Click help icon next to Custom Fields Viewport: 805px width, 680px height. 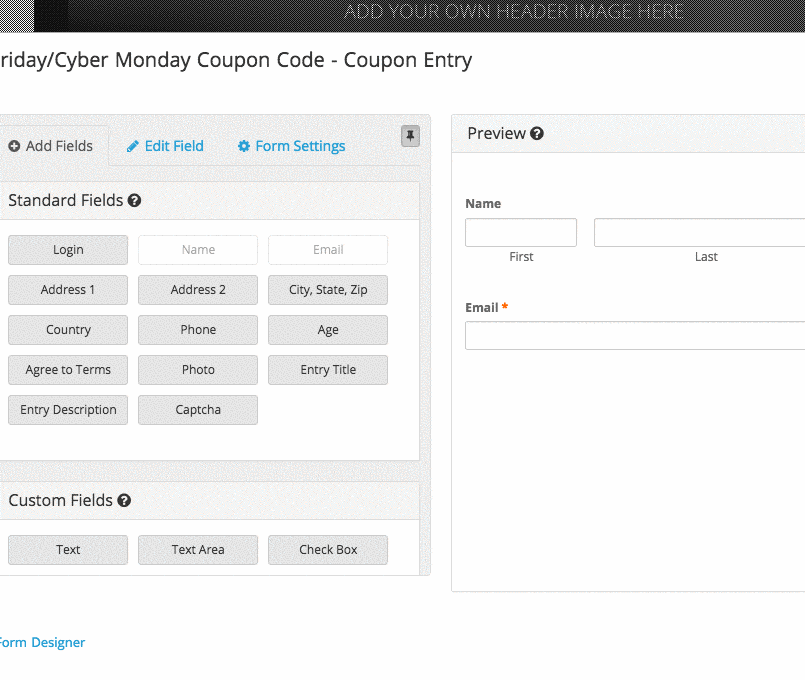pos(124,501)
